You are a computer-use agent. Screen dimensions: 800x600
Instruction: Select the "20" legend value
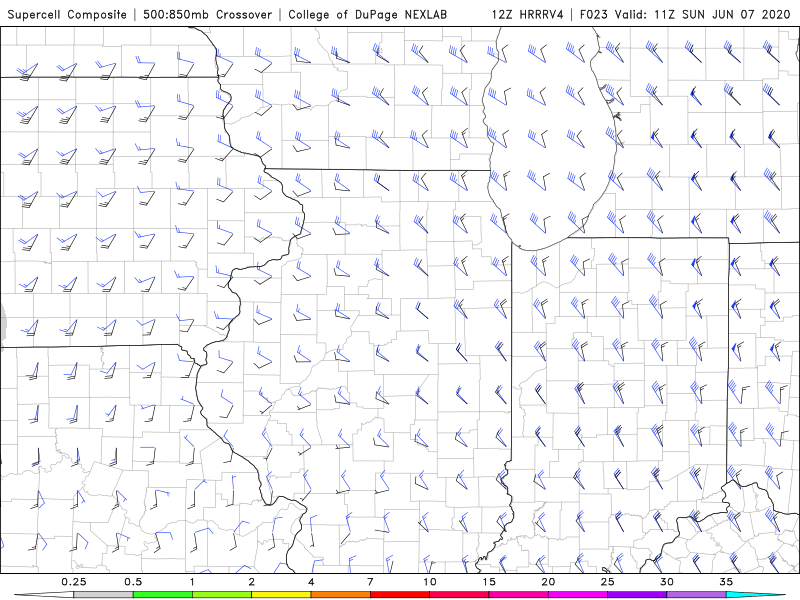548,582
